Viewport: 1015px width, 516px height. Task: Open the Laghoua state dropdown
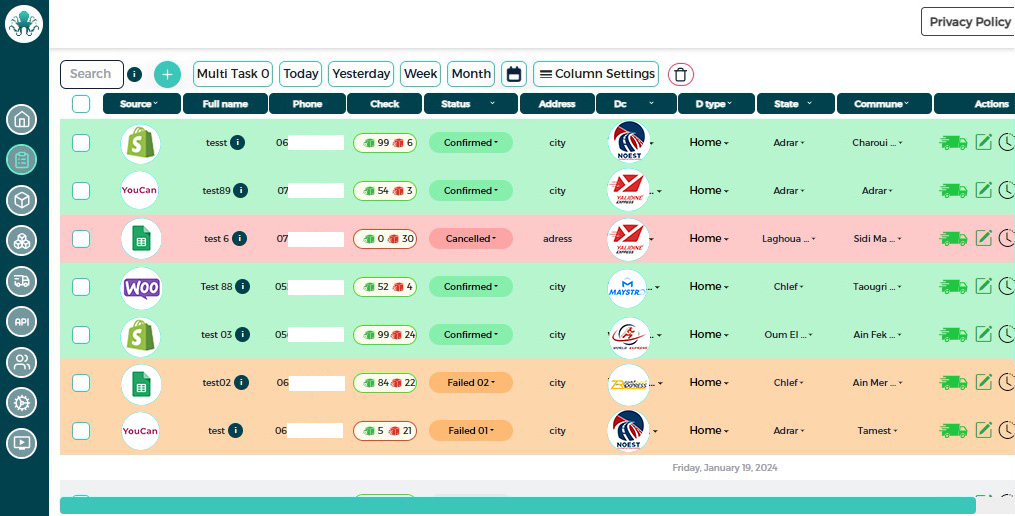tap(789, 239)
